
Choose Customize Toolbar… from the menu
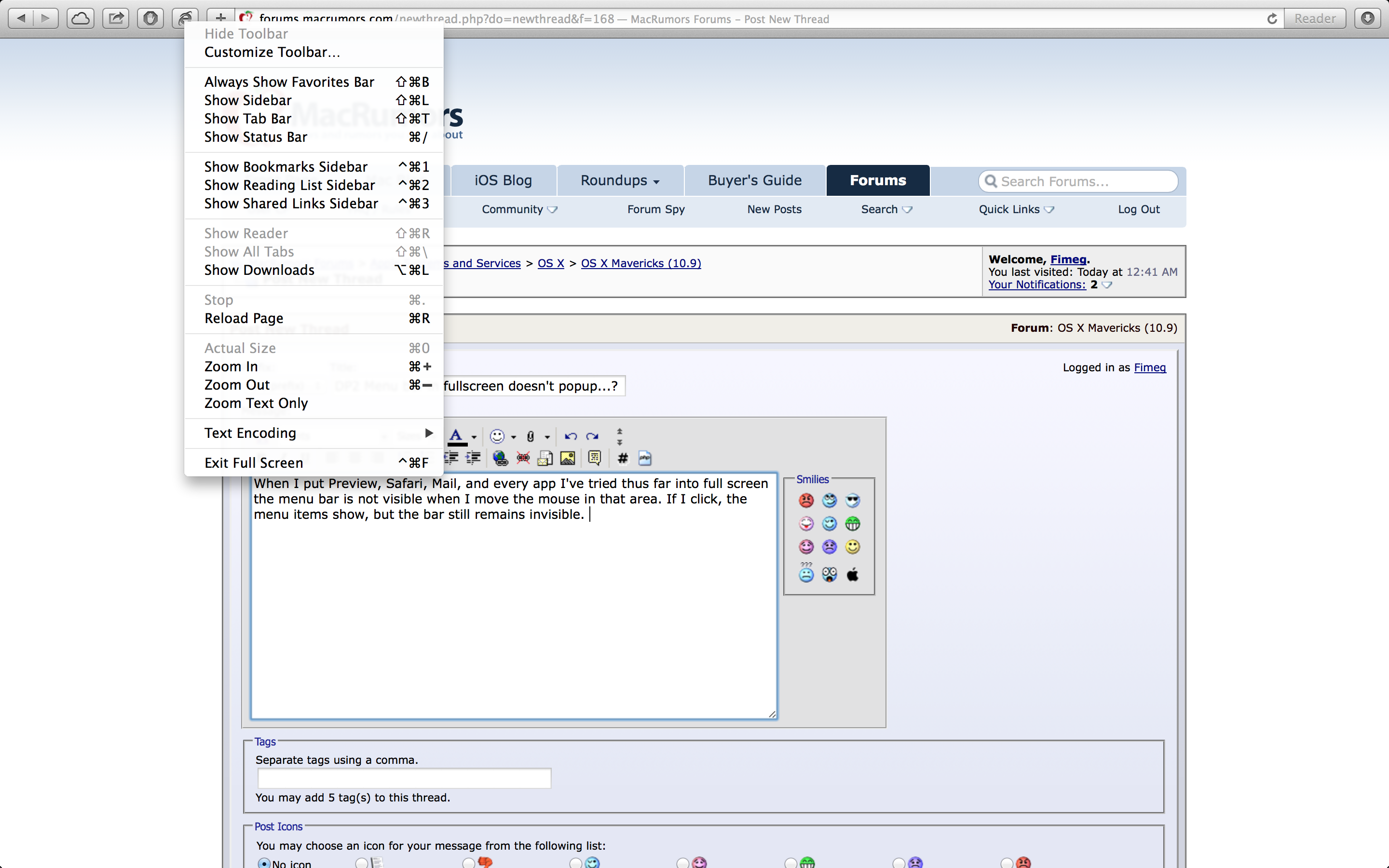[x=314, y=52]
